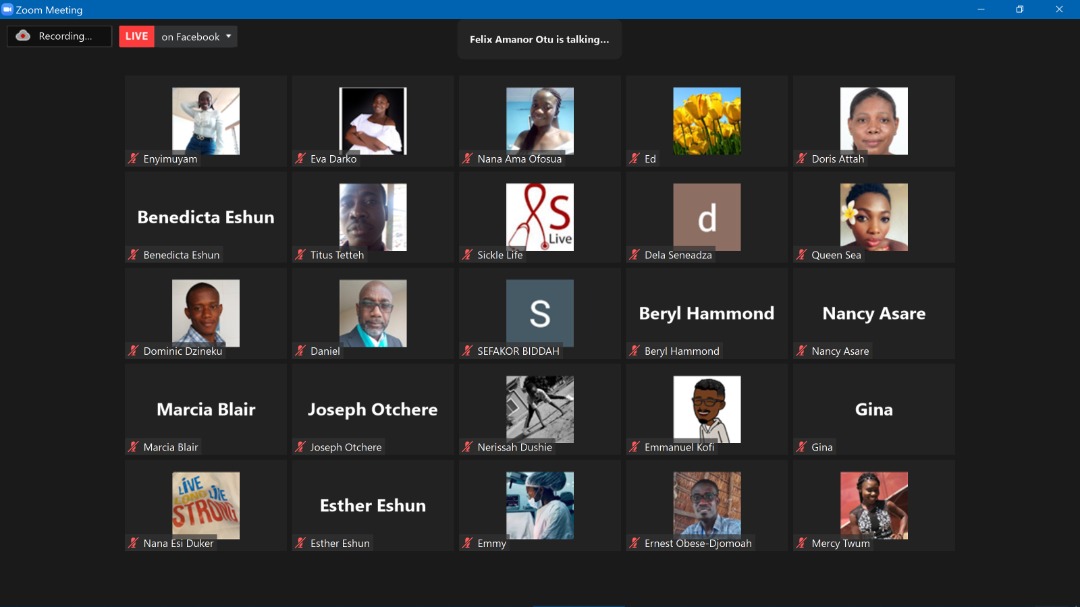Viewport: 1080px width, 607px height.
Task: Click large 'Marcia Blair' name text
Action: coord(206,409)
